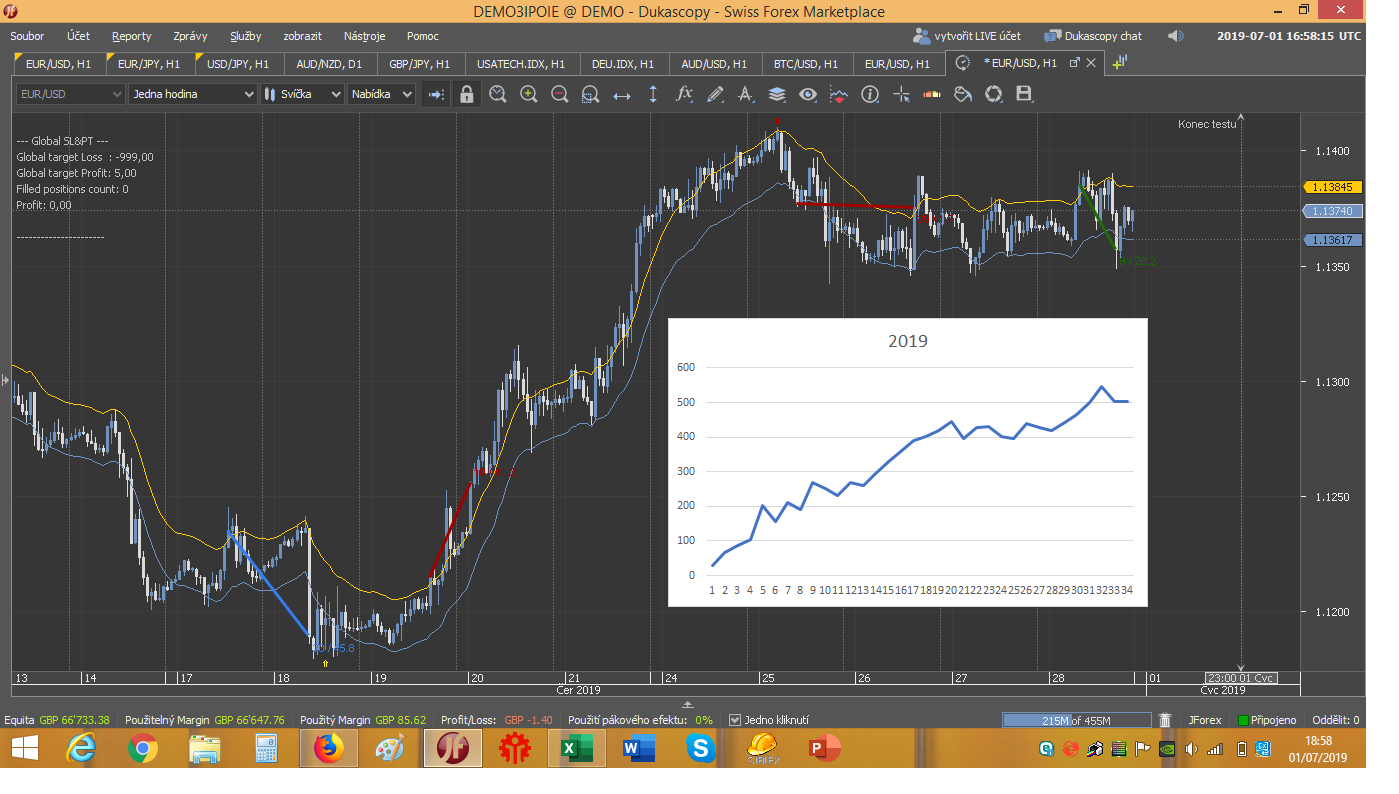Select the pencil drawing tool
This screenshot has height=794, width=1399.
click(715, 94)
